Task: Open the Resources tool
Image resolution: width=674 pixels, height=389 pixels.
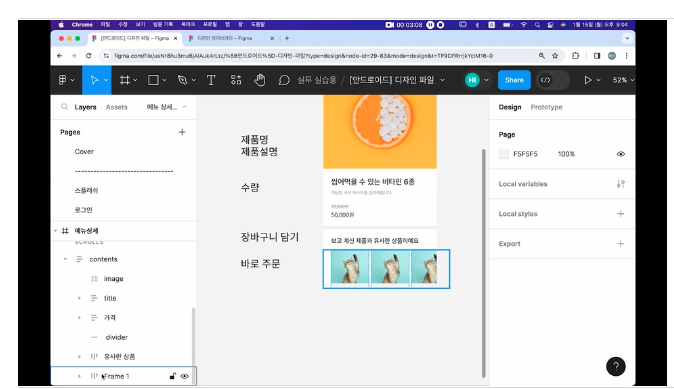Action: pyautogui.click(x=236, y=80)
